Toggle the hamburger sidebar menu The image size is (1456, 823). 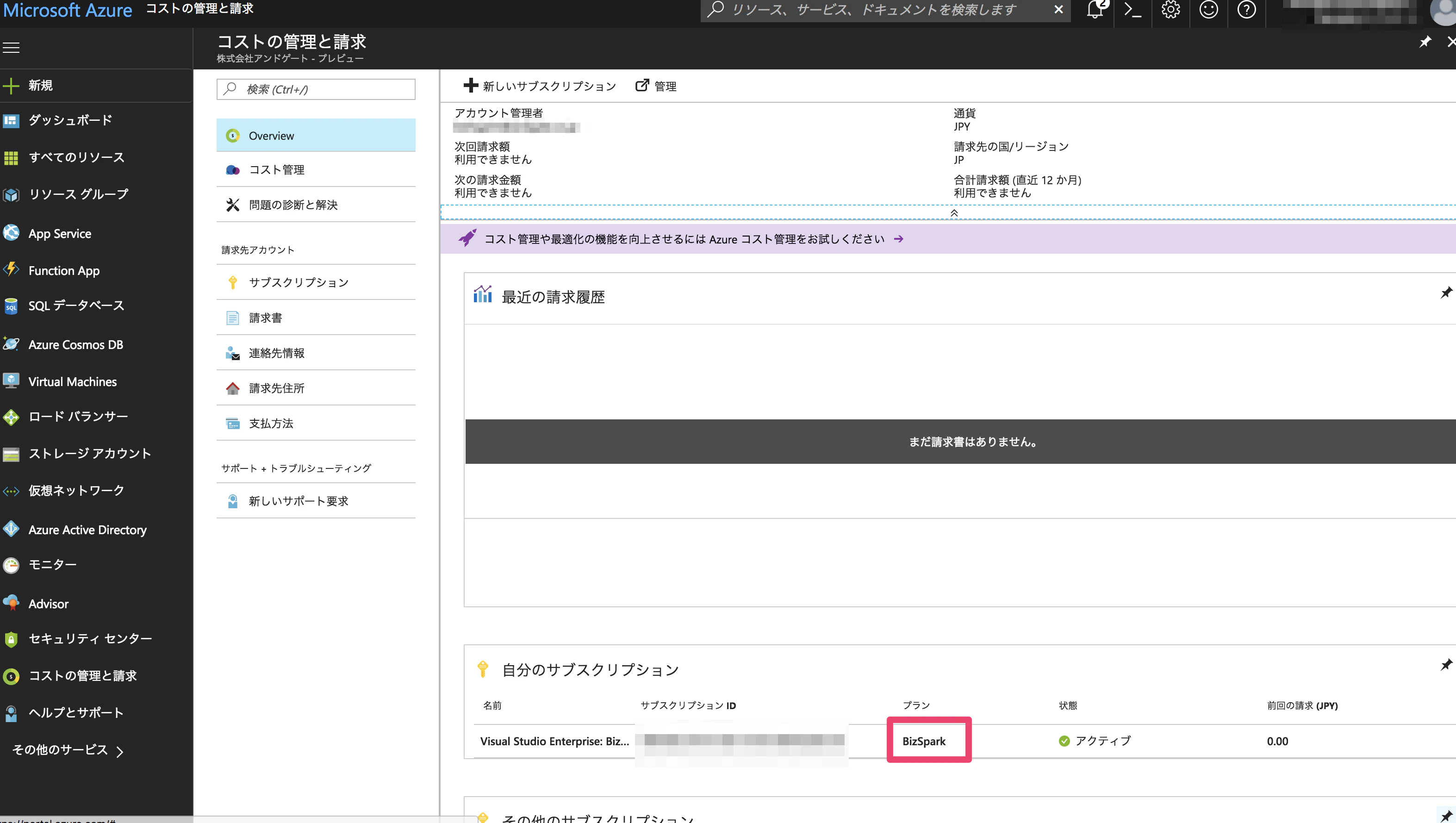[11, 48]
